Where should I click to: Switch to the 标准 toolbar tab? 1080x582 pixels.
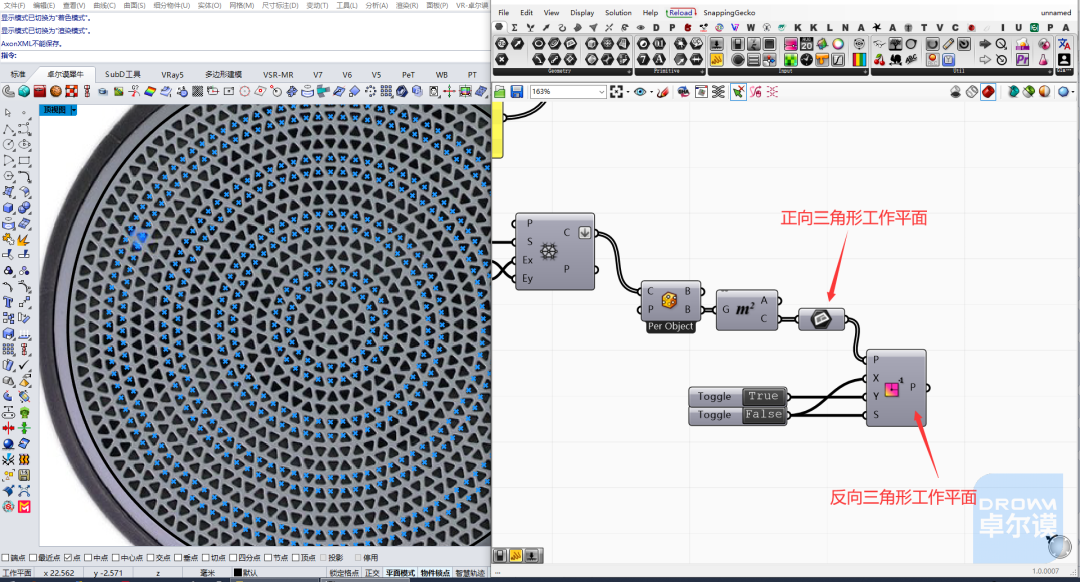[18, 74]
